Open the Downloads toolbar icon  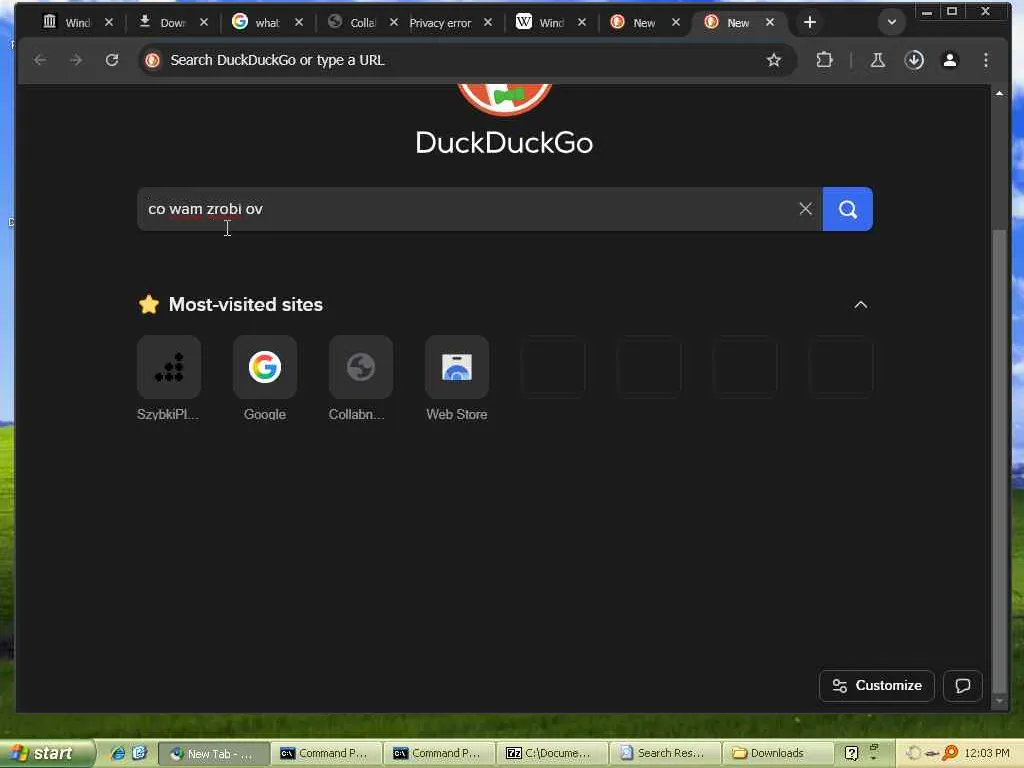click(914, 60)
